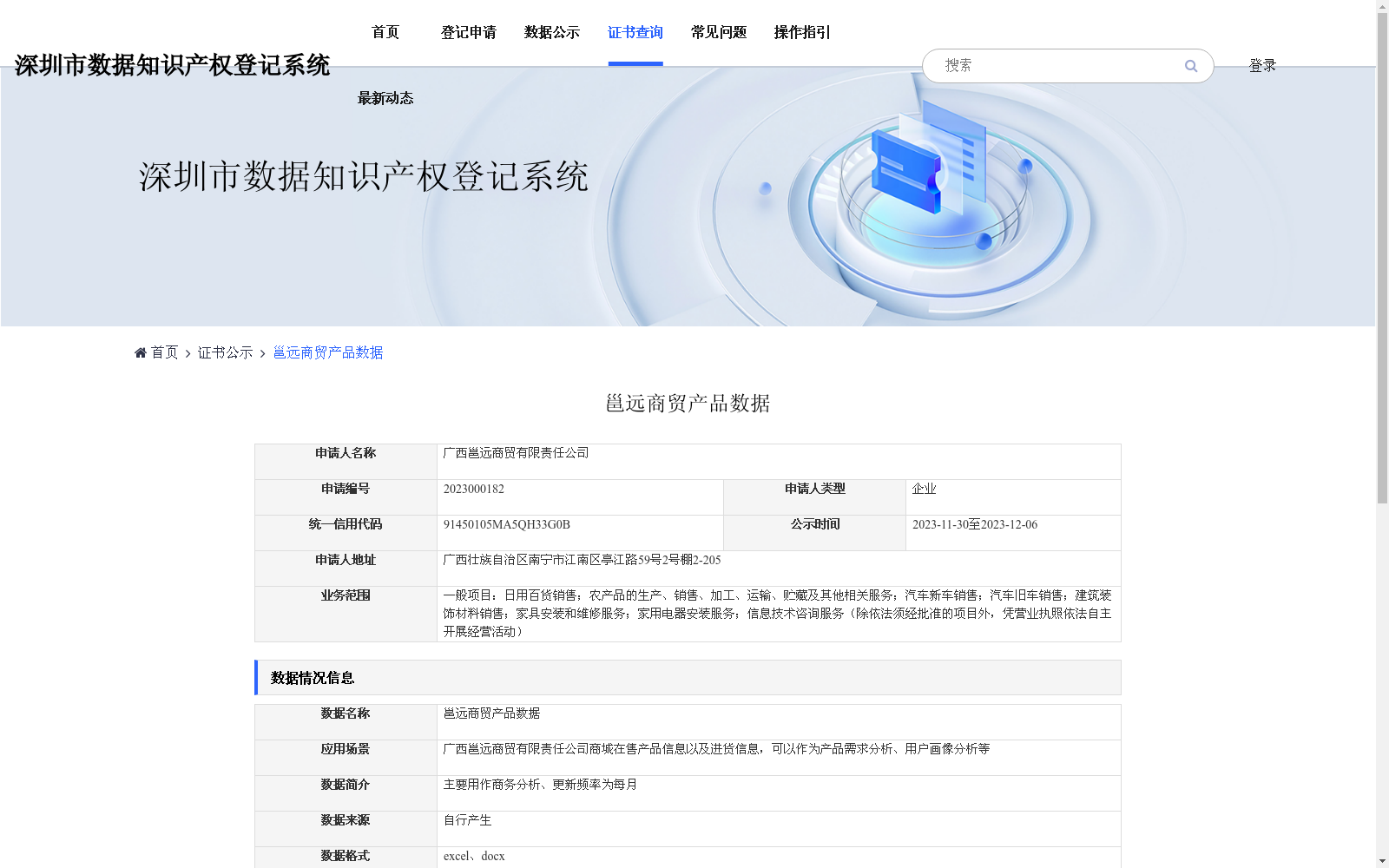Click the large banner title 深圳市数据知识产权登记系统

pyautogui.click(x=364, y=176)
